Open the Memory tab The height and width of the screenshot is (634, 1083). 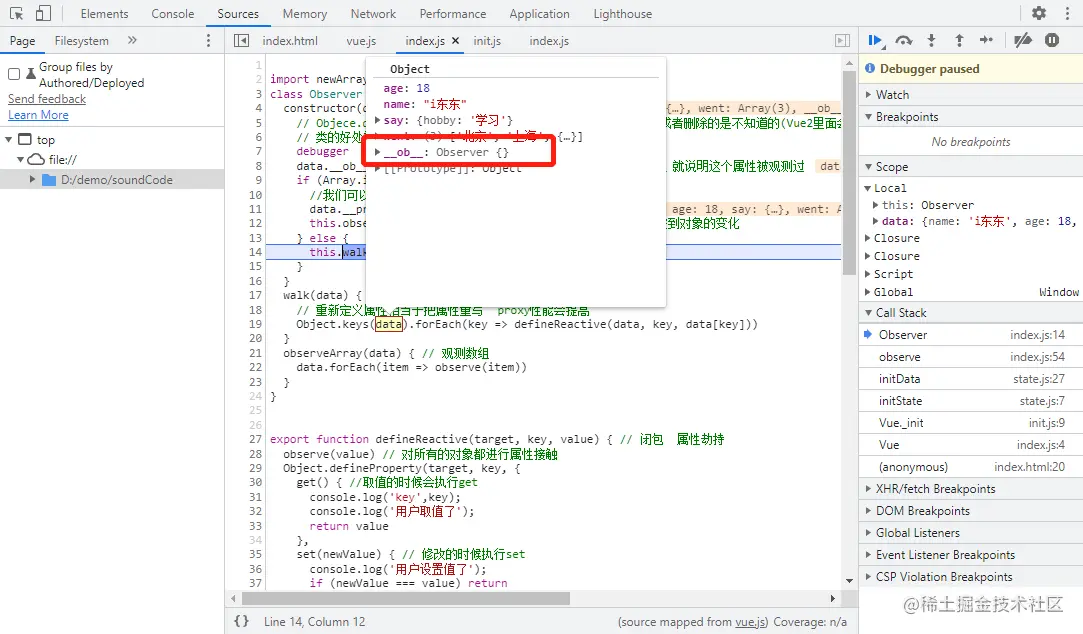pyautogui.click(x=305, y=14)
